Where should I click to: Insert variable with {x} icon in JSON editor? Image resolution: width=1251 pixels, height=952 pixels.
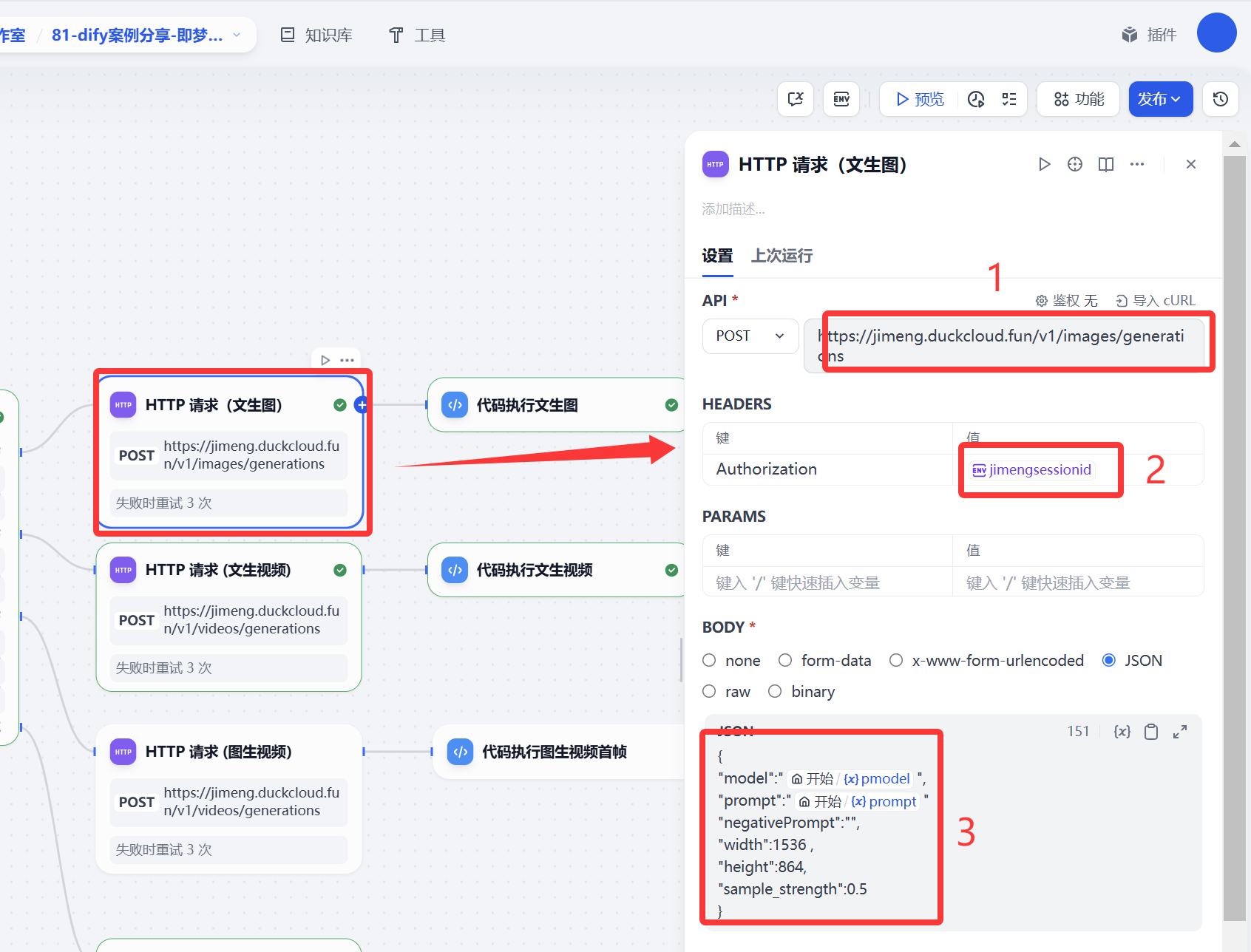[x=1122, y=731]
